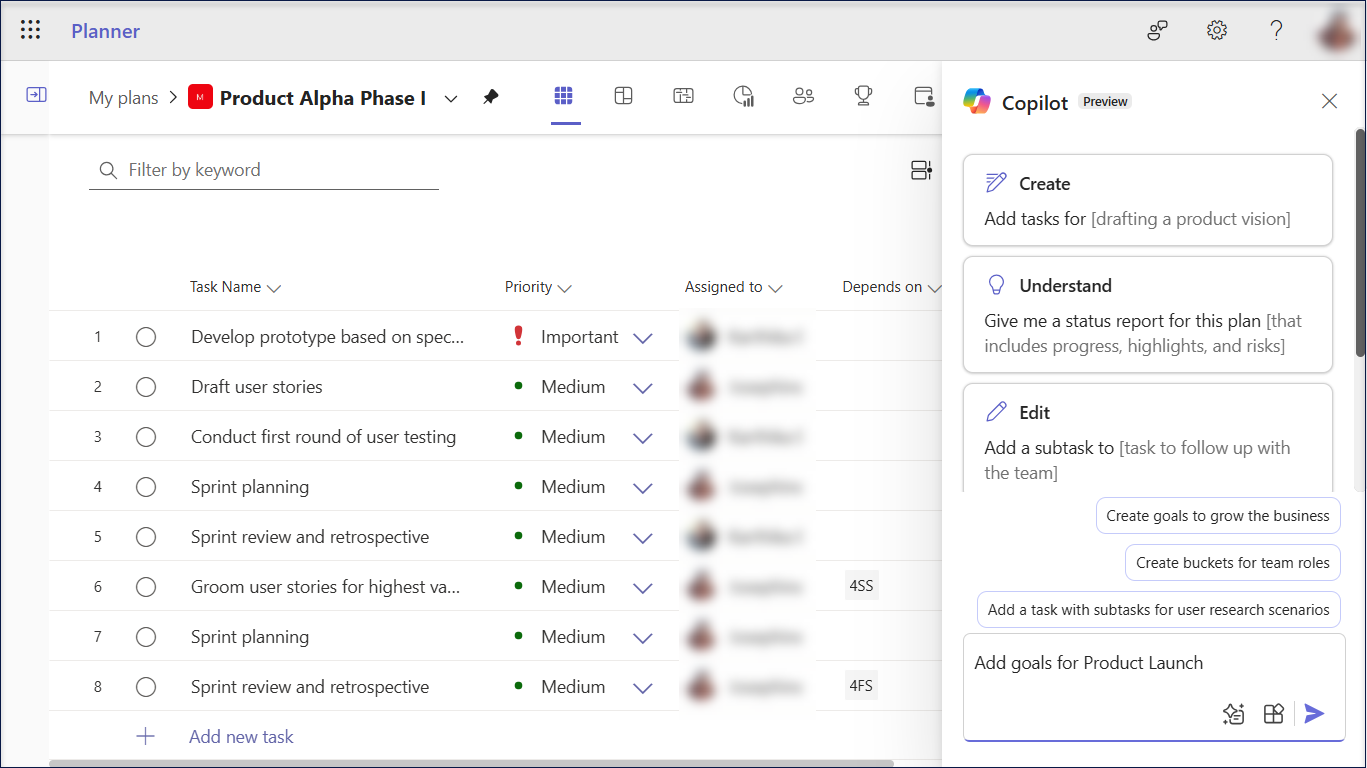Open the Copilot prompt guide sparkle icon
Screen dimensions: 1367x768
pos(1233,713)
